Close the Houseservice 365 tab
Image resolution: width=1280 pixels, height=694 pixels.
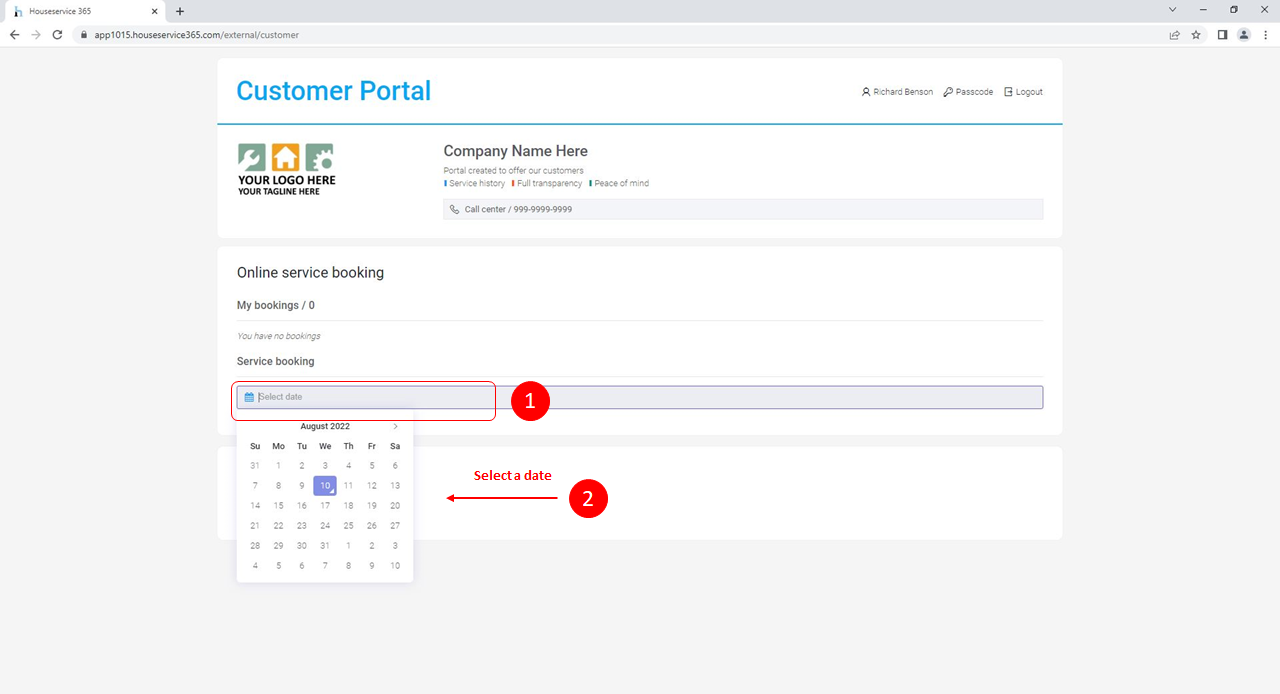tap(154, 11)
